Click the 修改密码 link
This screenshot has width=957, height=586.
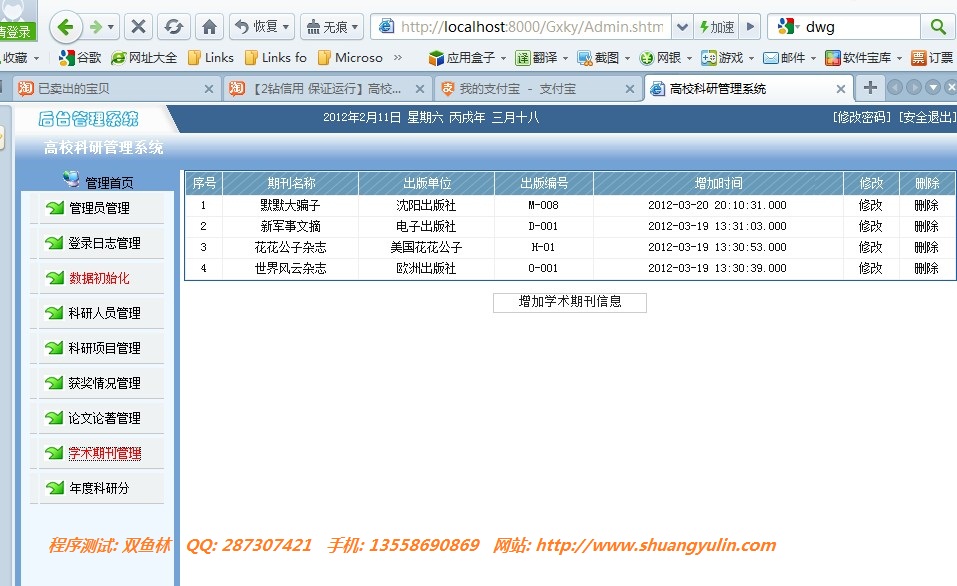click(862, 117)
